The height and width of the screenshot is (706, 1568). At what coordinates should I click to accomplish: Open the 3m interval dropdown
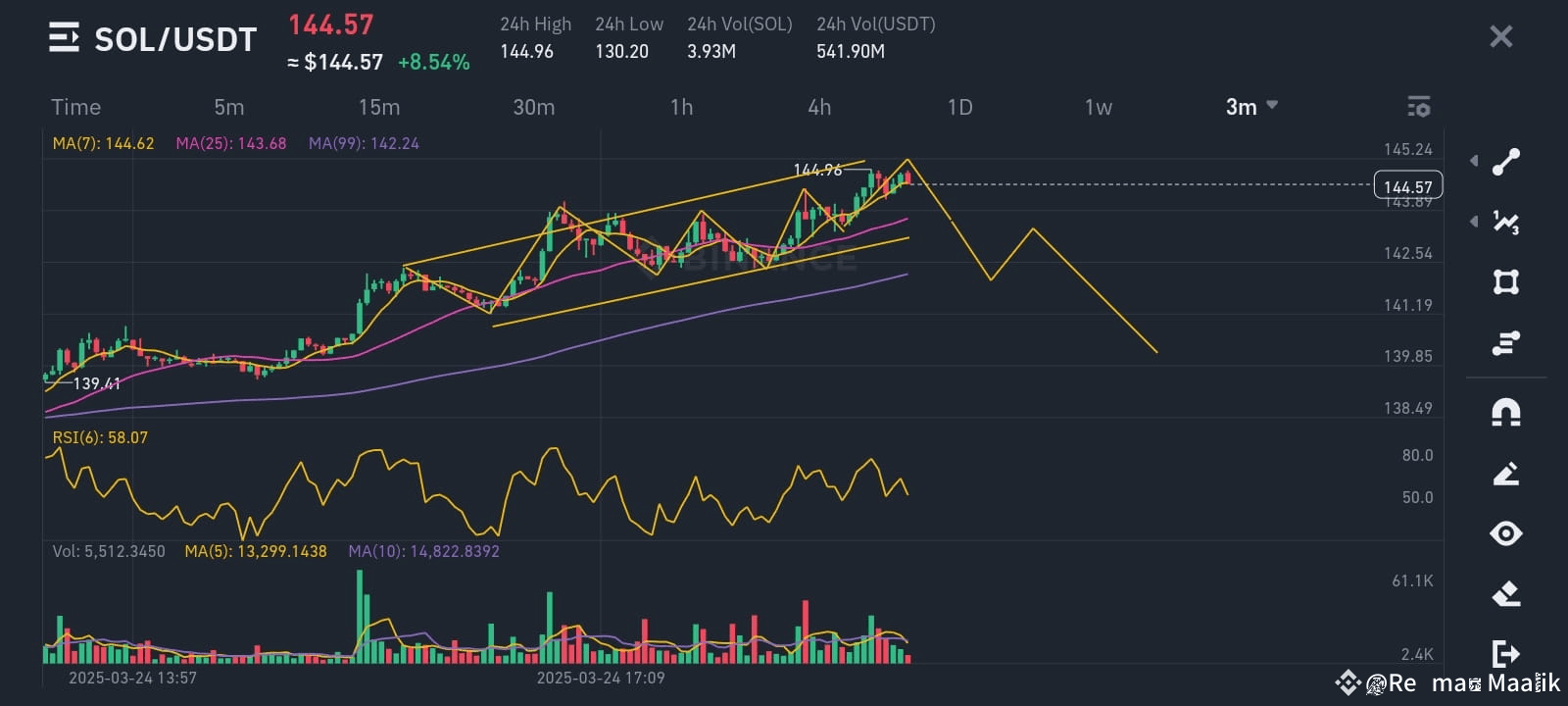tap(1251, 107)
